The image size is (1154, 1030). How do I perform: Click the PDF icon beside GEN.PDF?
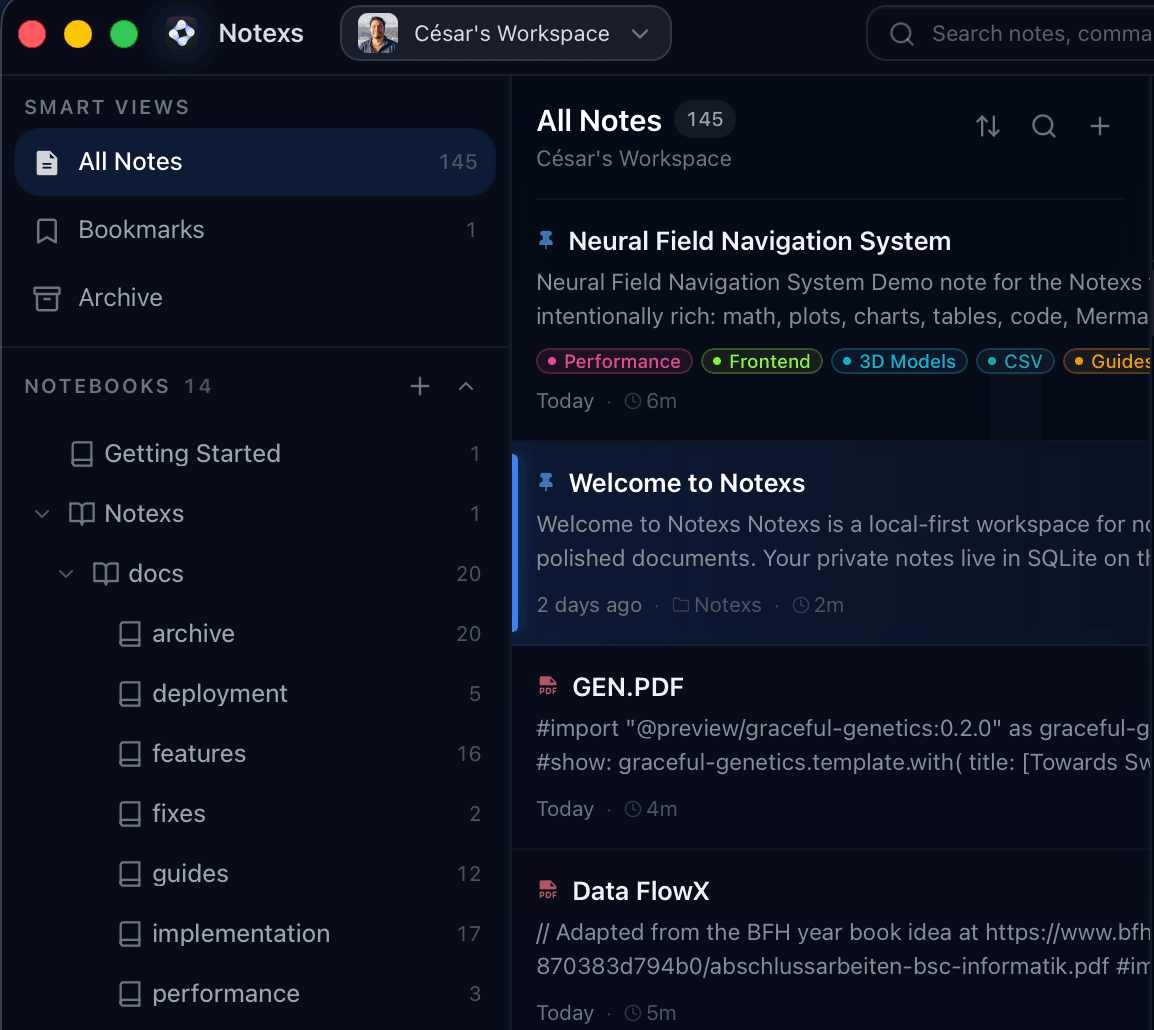click(548, 686)
